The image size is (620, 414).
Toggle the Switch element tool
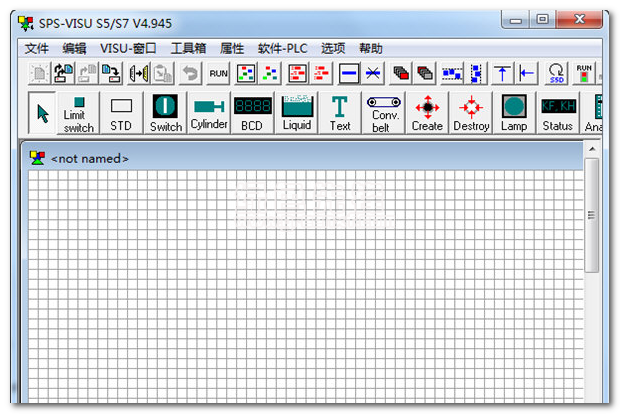pyautogui.click(x=166, y=113)
